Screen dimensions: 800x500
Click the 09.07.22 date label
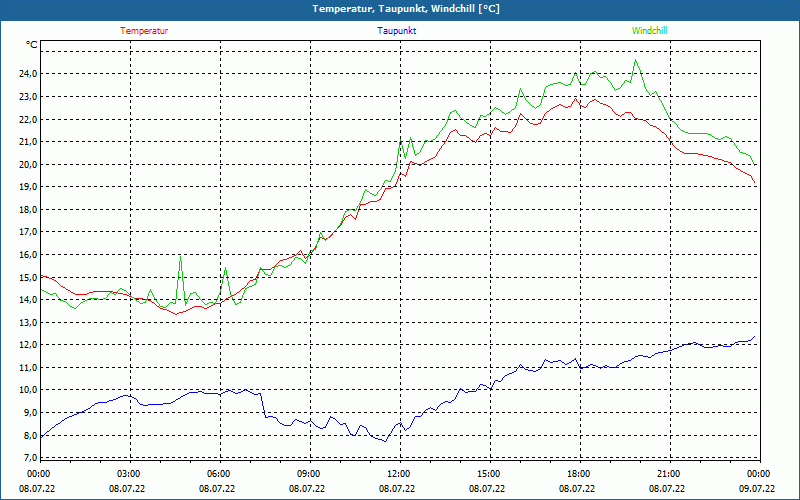757,488
